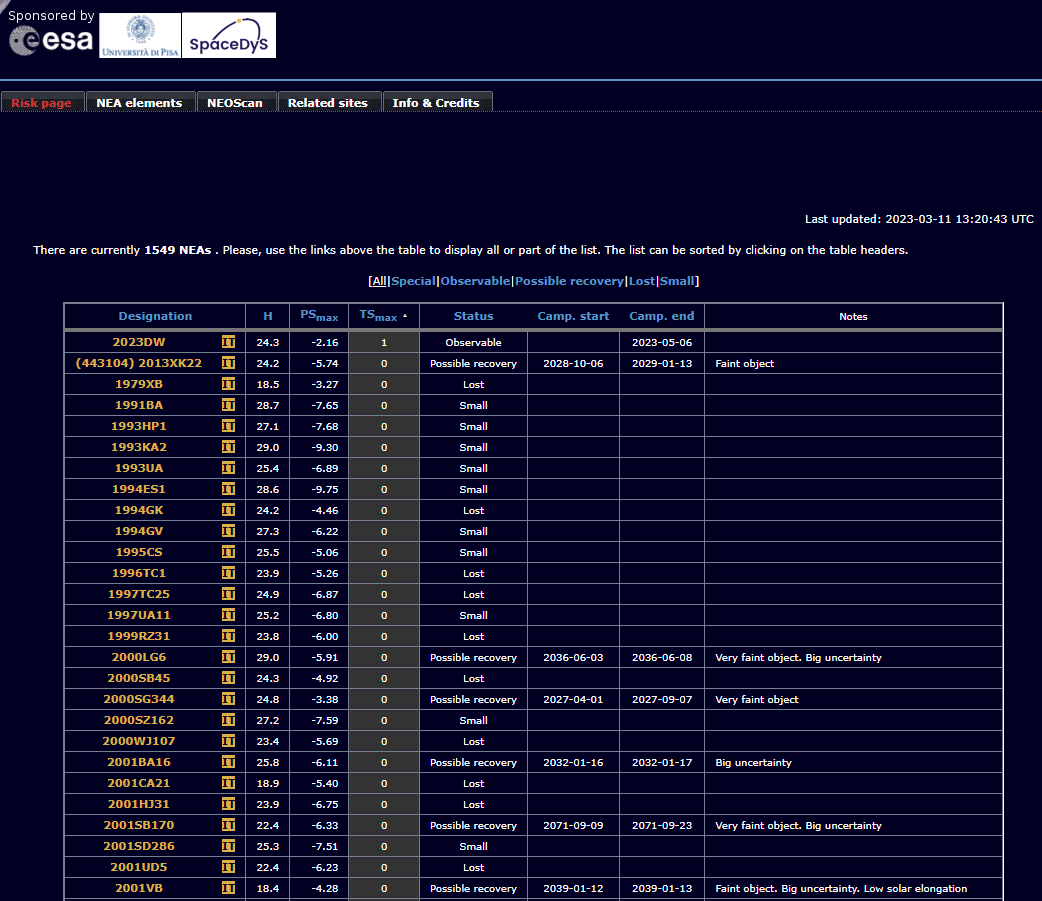The image size is (1042, 901).
Task: Open impactor table icon for 1995CS
Action: pos(229,552)
